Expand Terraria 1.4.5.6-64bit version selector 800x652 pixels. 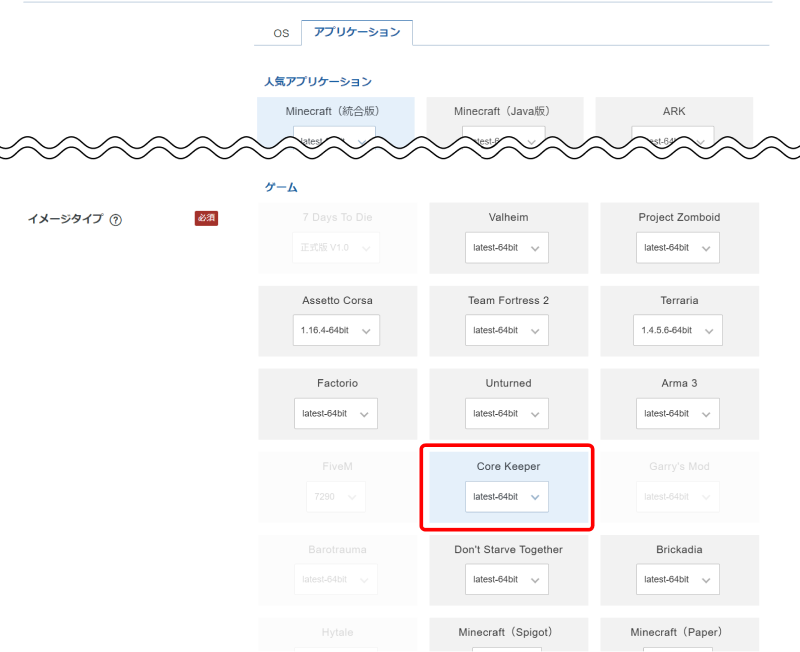pos(678,331)
